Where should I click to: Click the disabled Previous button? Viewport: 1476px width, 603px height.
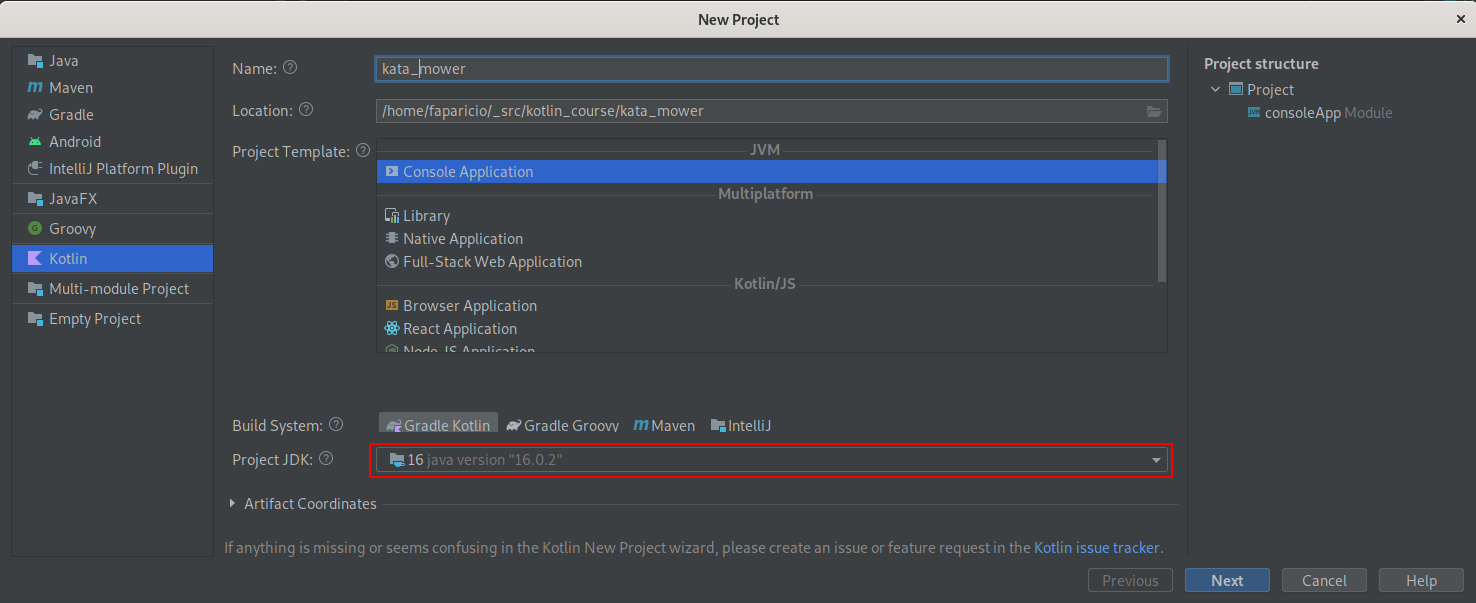(x=1130, y=581)
